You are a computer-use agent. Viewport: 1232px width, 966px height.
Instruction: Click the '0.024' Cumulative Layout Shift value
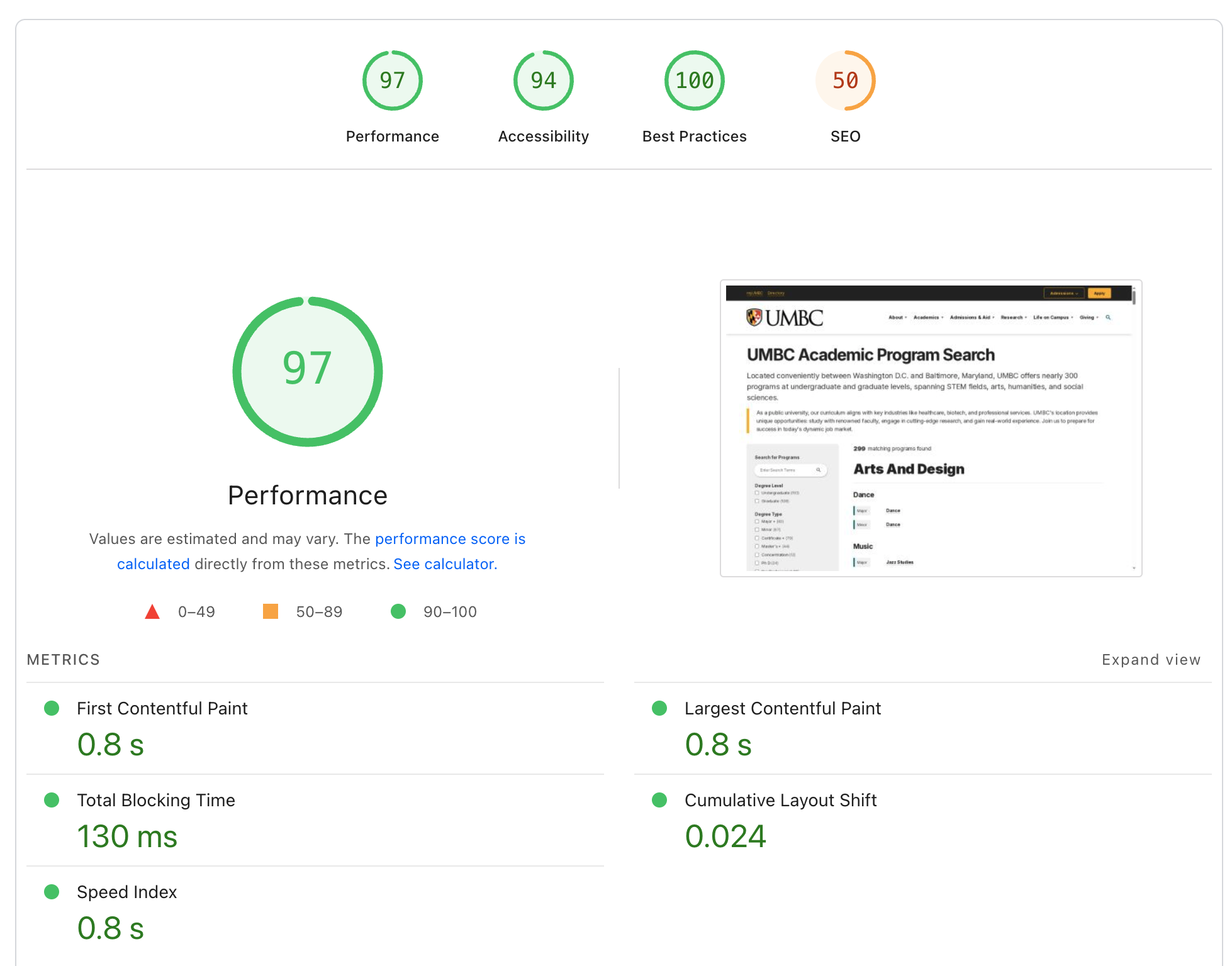pos(725,837)
